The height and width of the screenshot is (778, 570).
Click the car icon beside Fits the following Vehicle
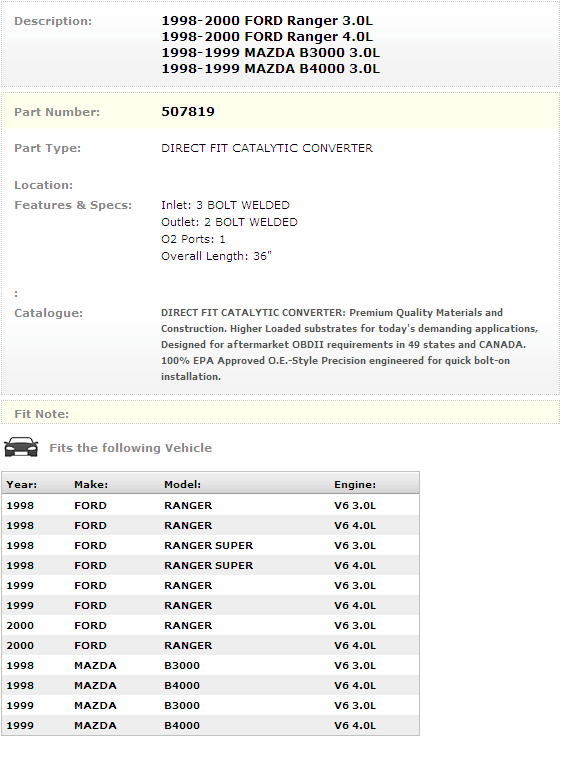[x=21, y=447]
